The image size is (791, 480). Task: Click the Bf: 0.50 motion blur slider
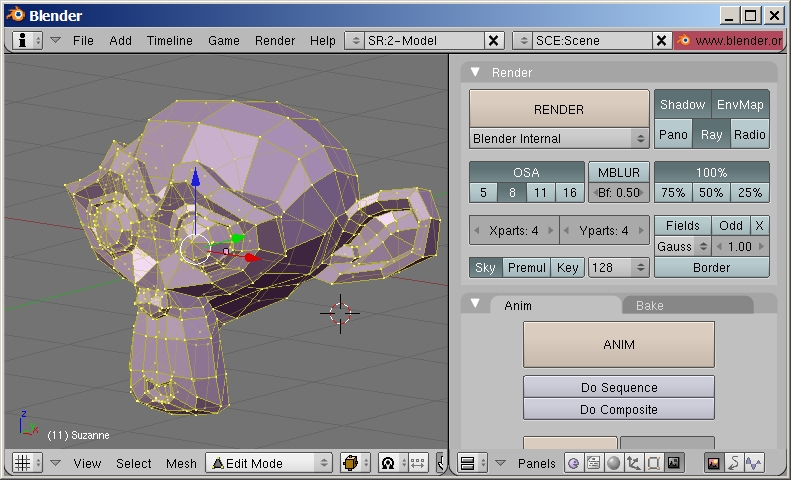click(x=617, y=192)
